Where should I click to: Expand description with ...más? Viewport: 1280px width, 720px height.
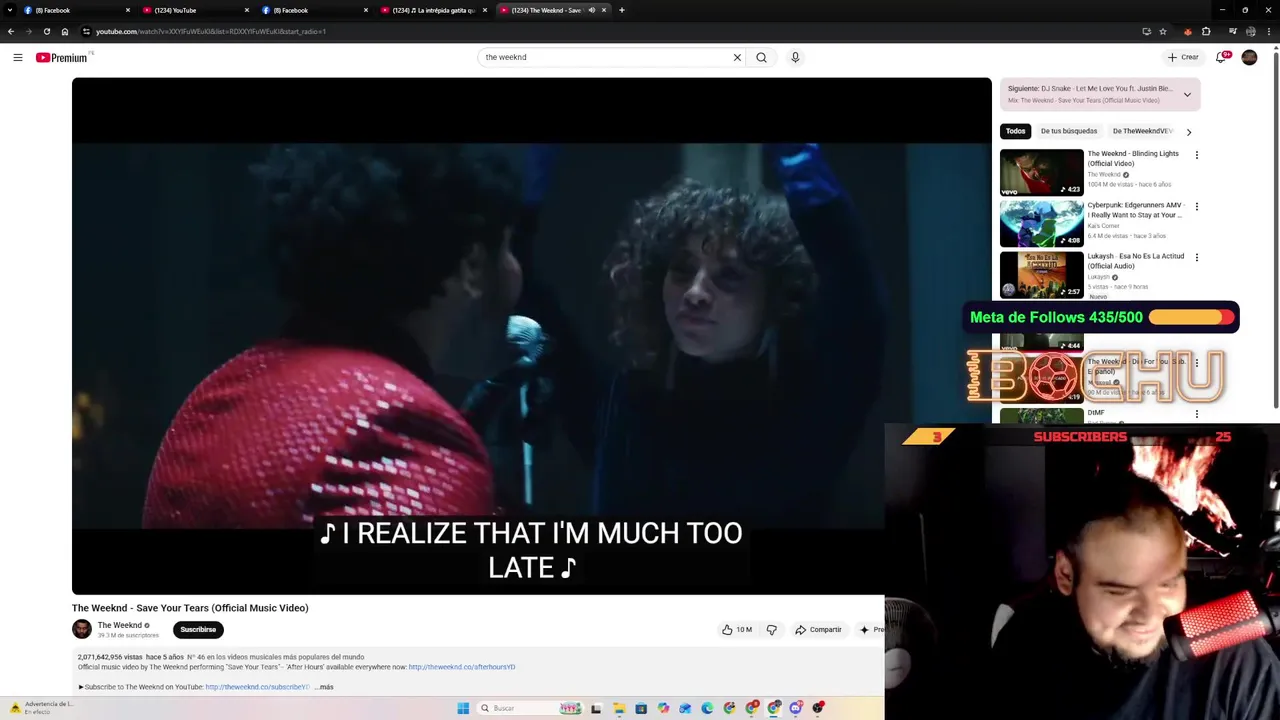click(325, 687)
